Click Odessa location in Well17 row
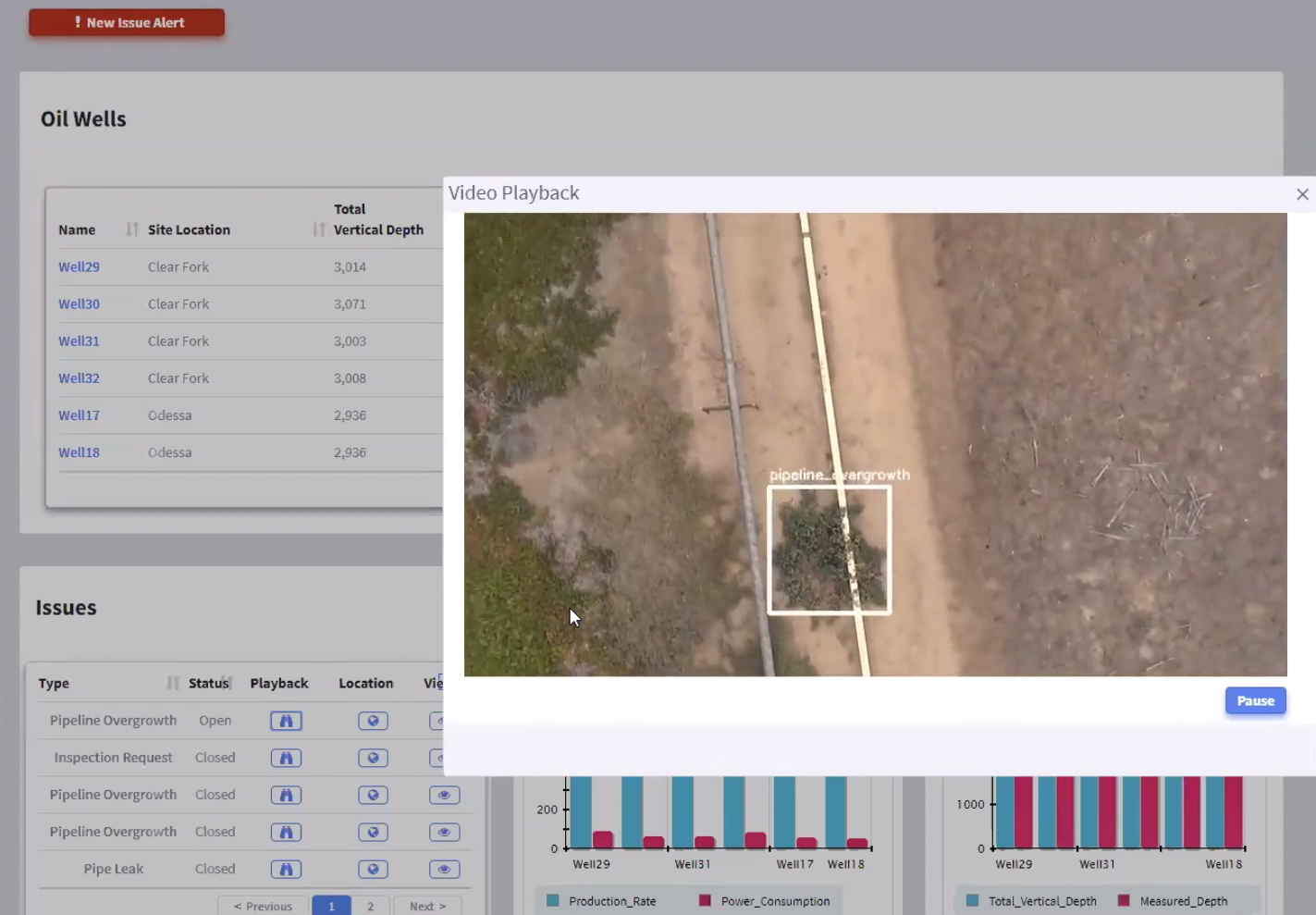 pos(170,414)
